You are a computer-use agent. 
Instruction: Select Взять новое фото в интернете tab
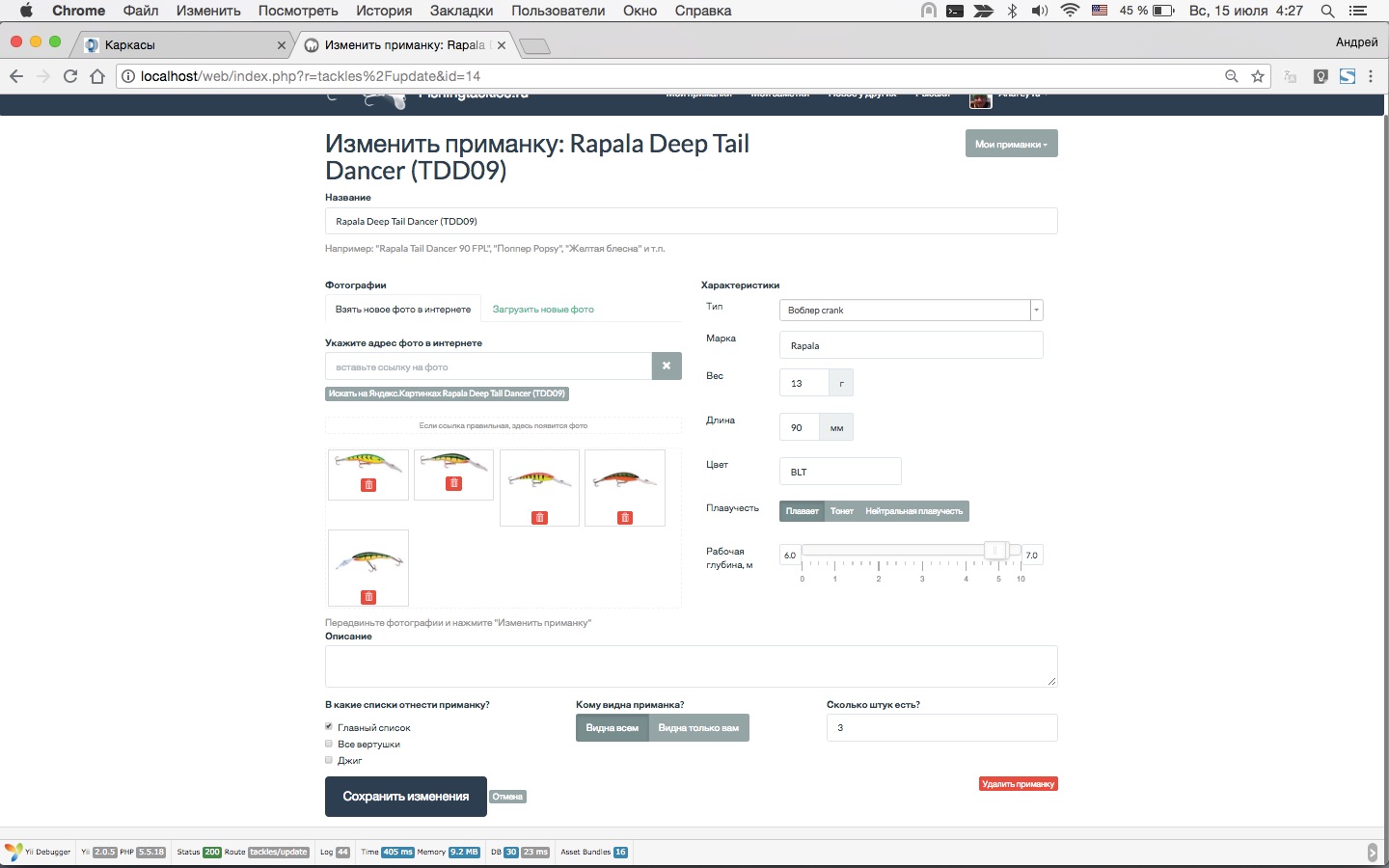pyautogui.click(x=403, y=310)
